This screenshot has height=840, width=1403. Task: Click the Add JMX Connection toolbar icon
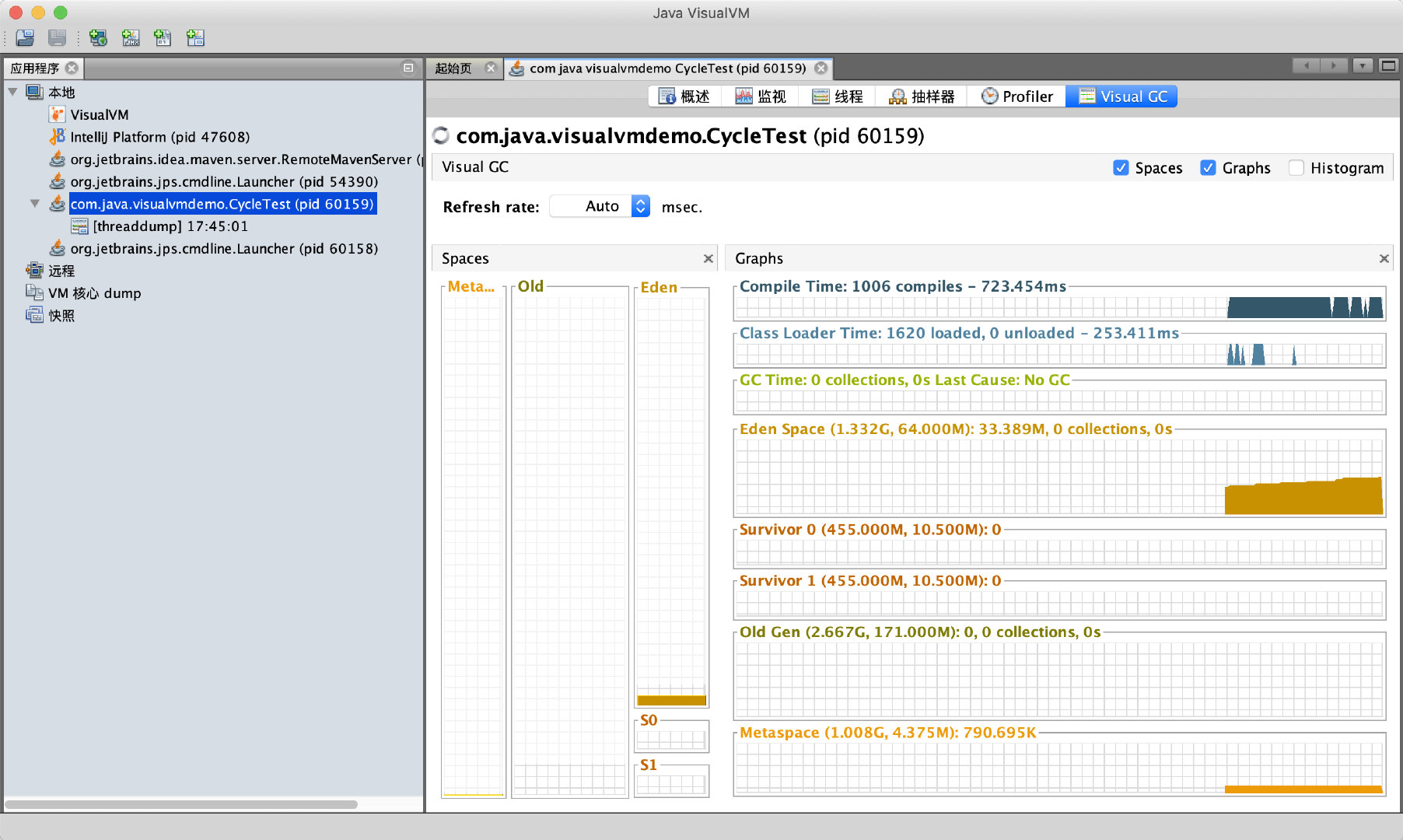[131, 37]
